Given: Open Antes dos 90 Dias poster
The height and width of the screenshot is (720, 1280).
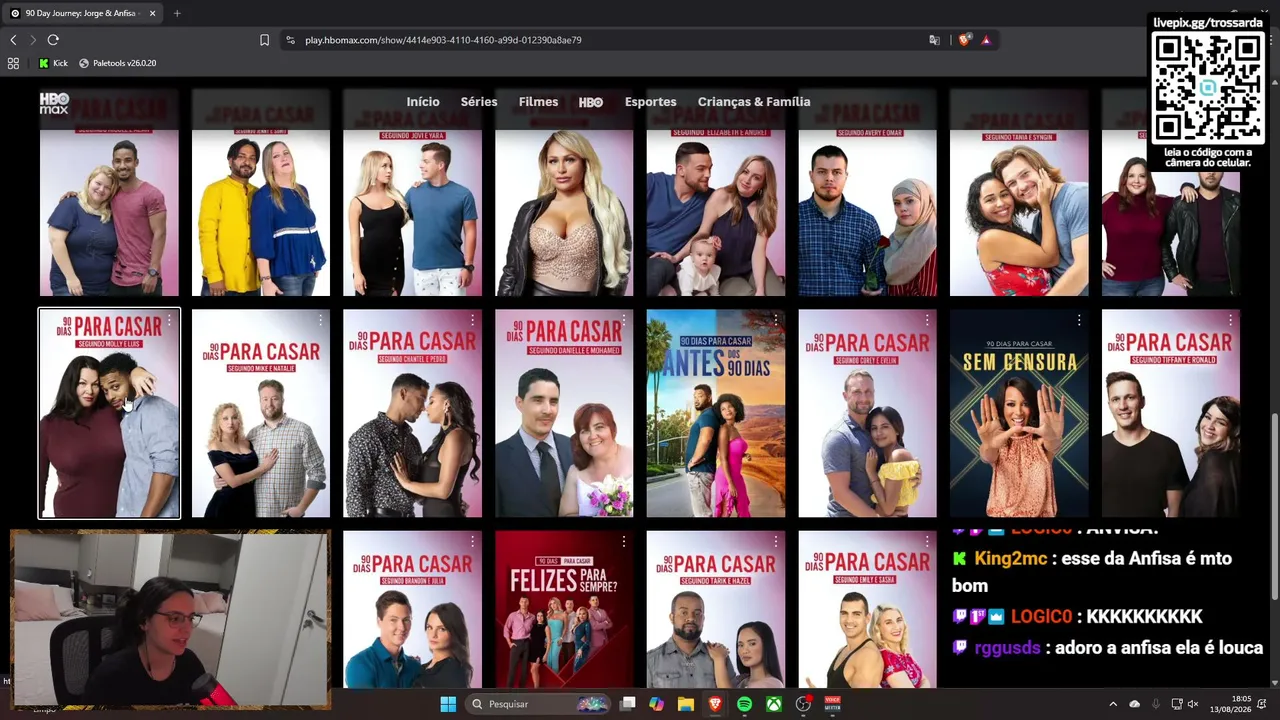Looking at the screenshot, I should click(x=716, y=413).
